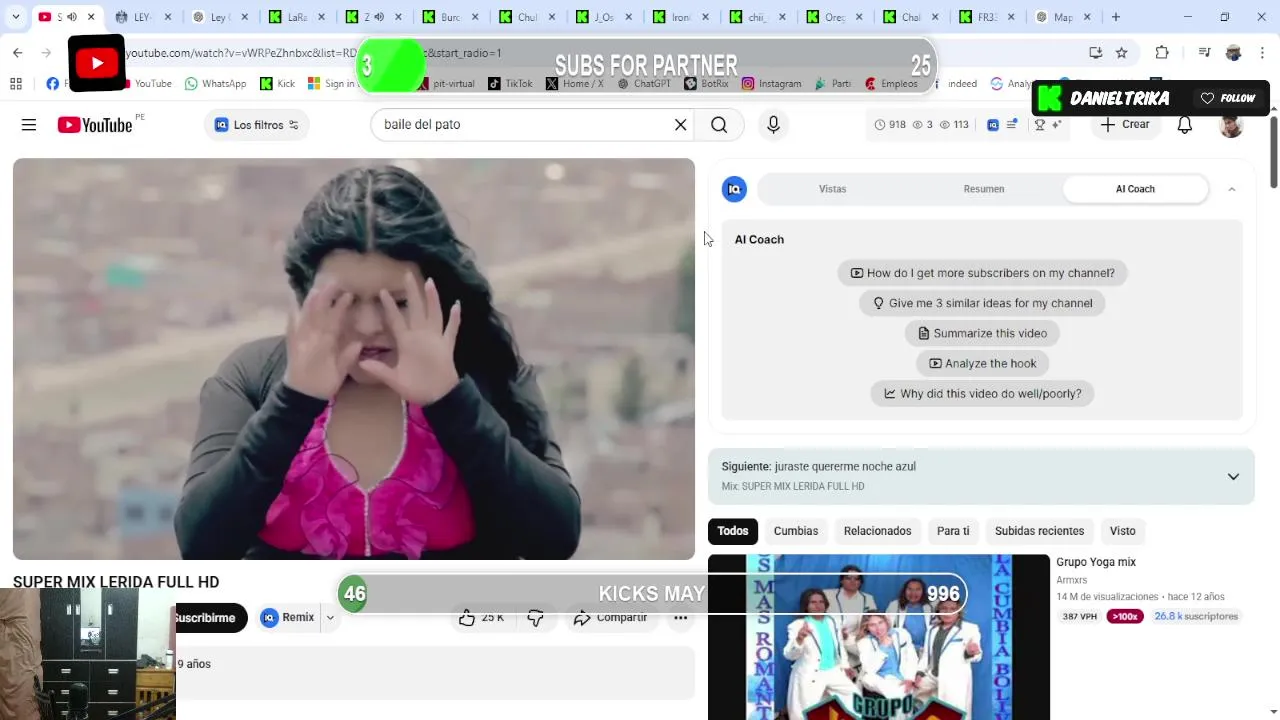Viewport: 1280px width, 720px height.
Task: Select 'Analyze the hook' suggestion
Action: tap(982, 363)
